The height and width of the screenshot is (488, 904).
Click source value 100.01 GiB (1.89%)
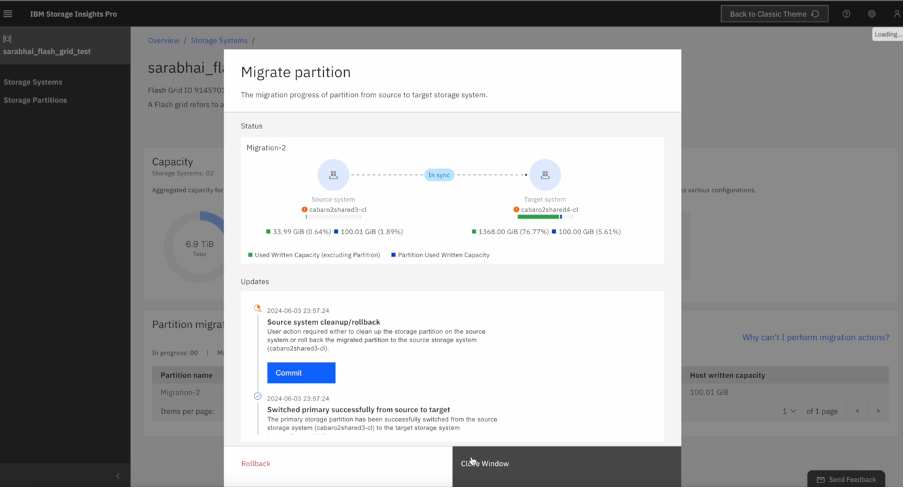[372, 231]
